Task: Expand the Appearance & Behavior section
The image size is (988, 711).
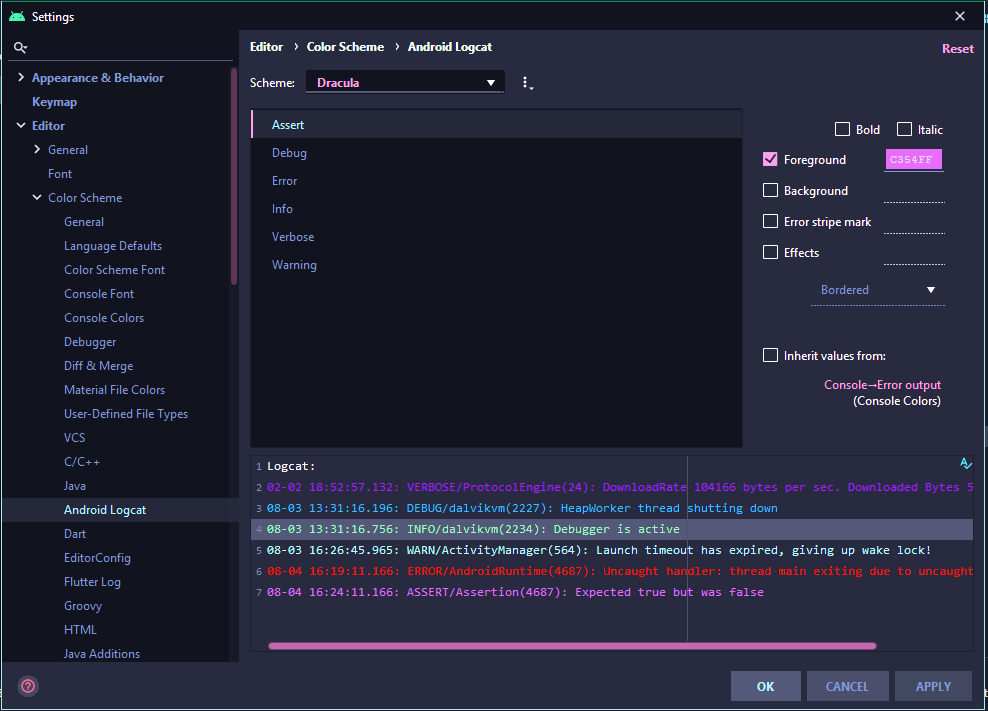Action: (21, 78)
